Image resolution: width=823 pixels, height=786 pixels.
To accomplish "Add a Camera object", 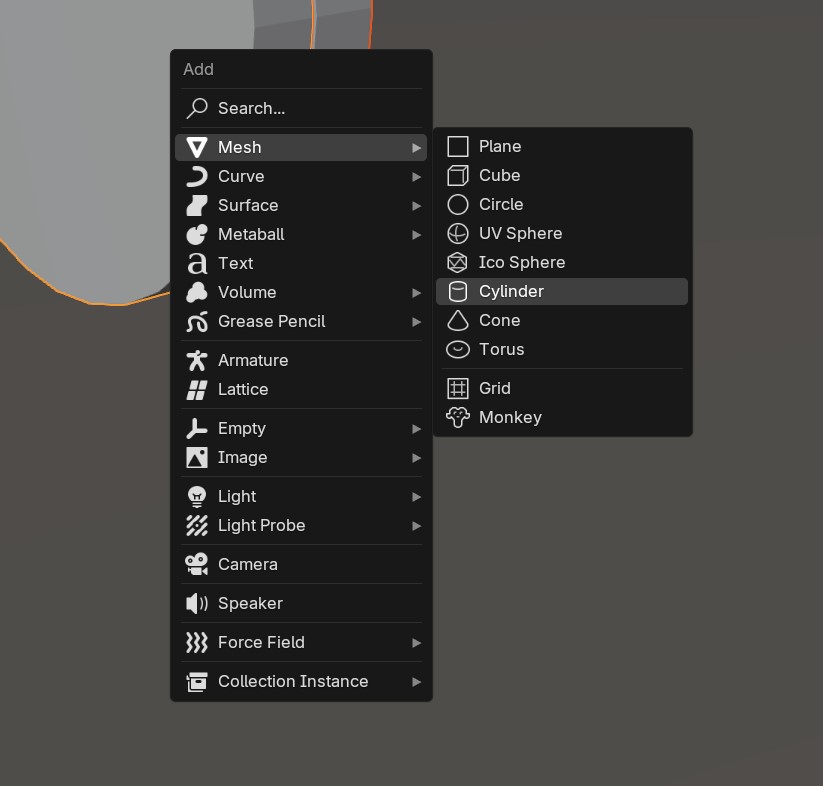I will [301, 565].
